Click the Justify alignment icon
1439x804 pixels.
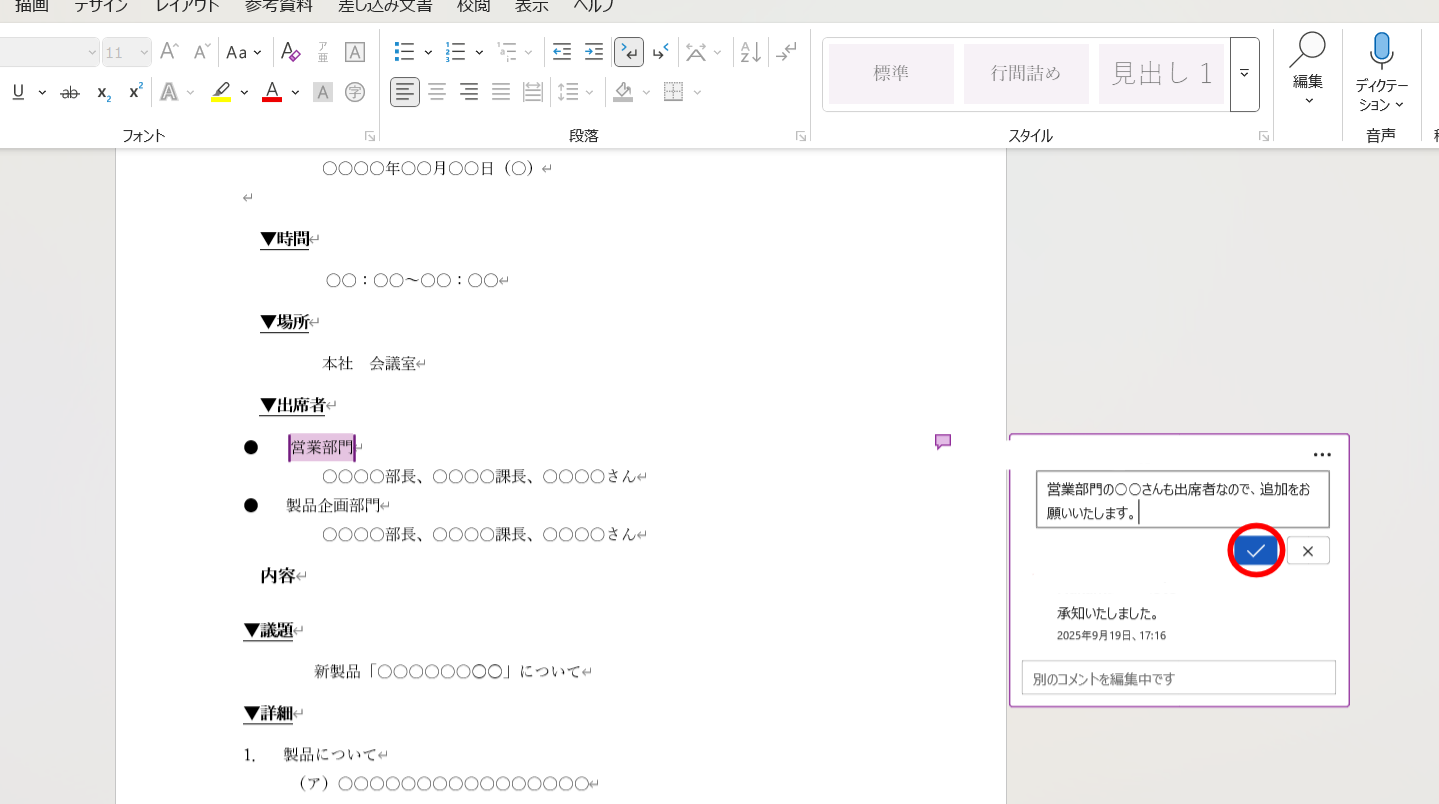tap(500, 91)
